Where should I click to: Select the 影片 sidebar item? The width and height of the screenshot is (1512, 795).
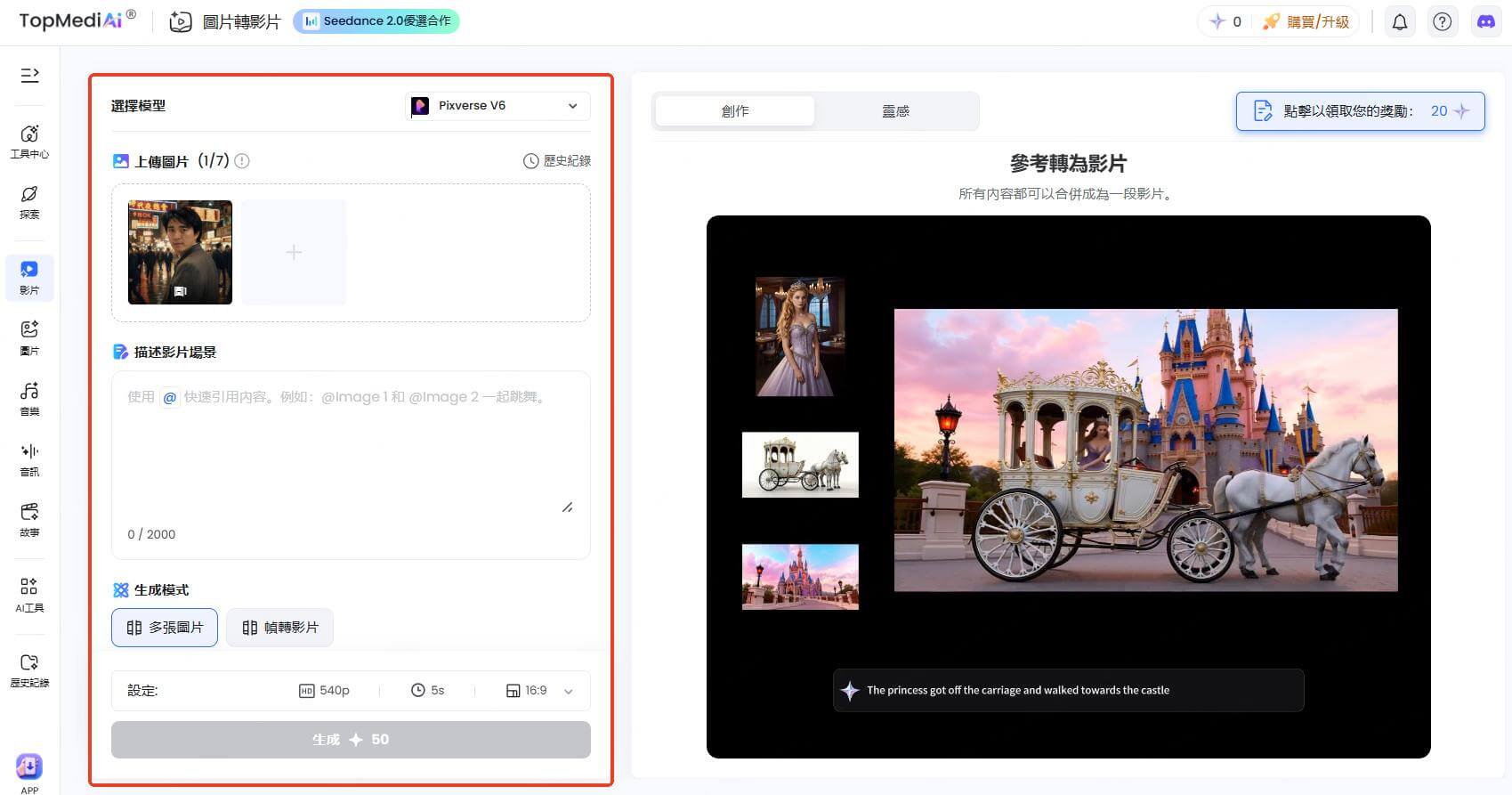coord(29,278)
